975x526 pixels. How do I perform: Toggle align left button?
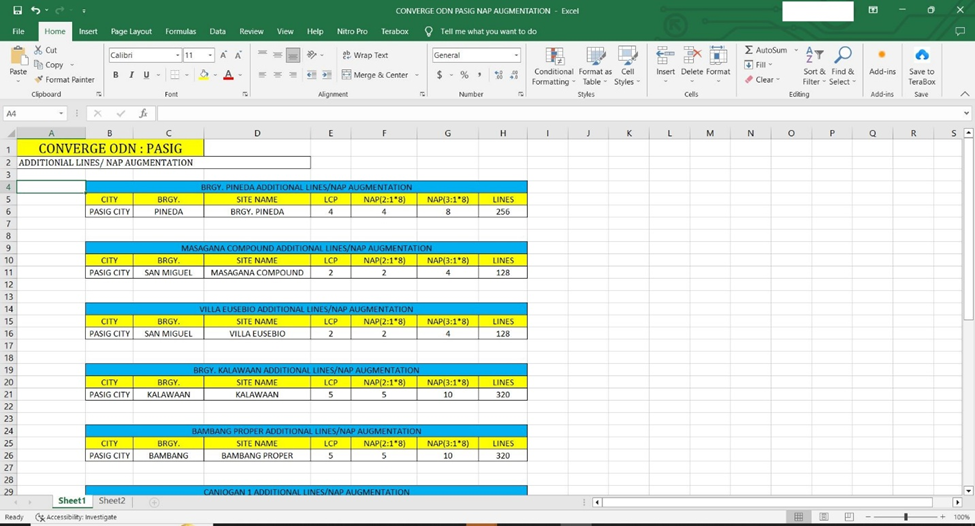pos(262,75)
